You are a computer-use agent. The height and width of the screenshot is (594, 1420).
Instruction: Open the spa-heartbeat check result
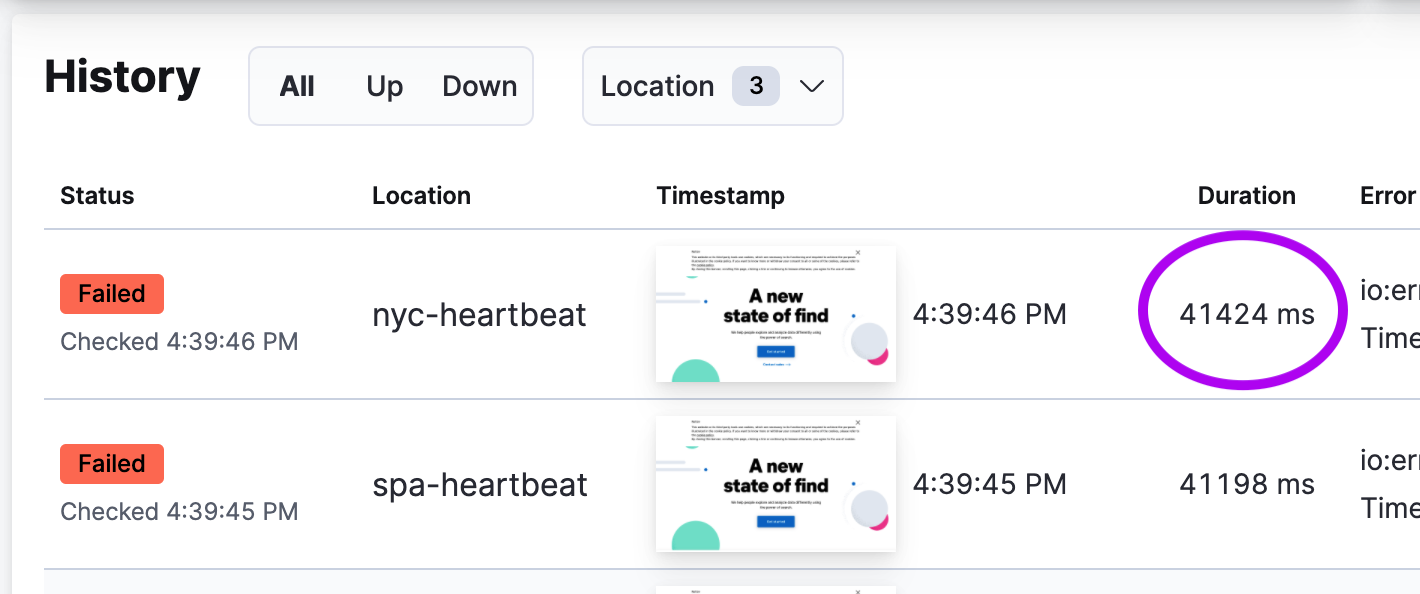pyautogui.click(x=479, y=484)
